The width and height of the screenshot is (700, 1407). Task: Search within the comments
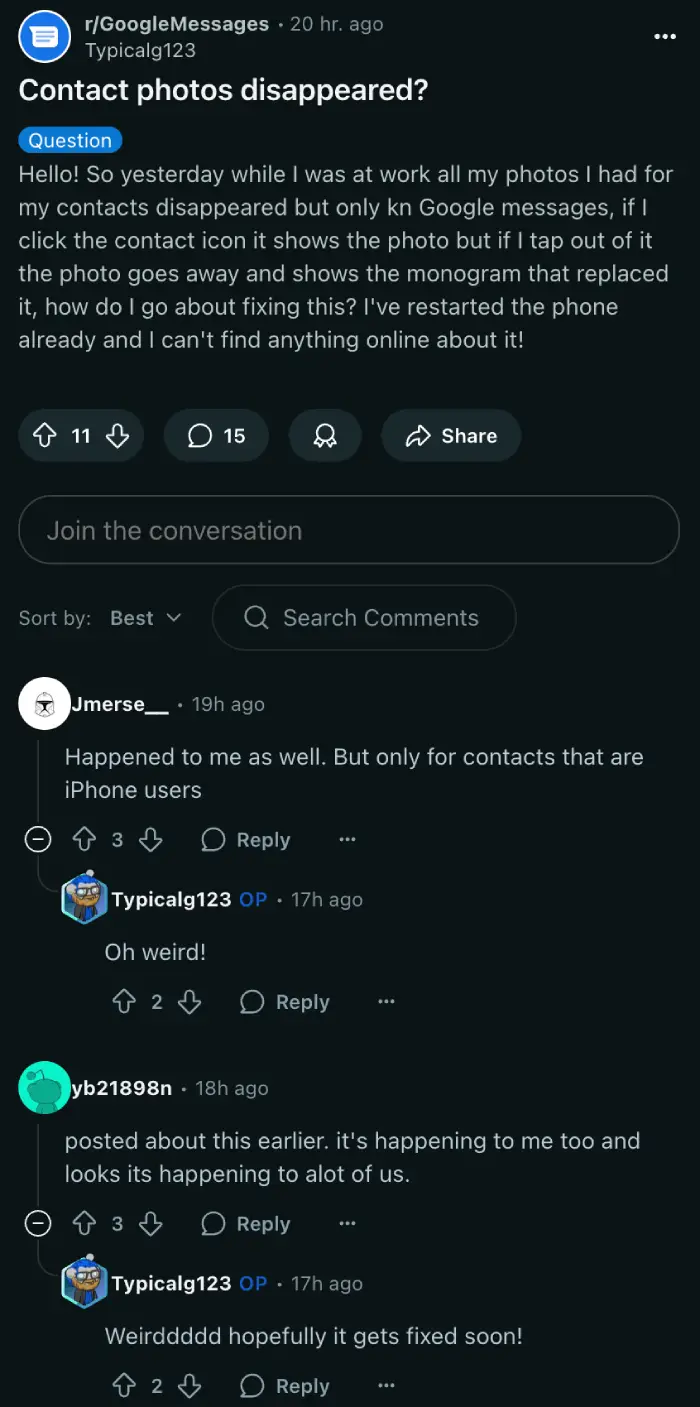[364, 618]
